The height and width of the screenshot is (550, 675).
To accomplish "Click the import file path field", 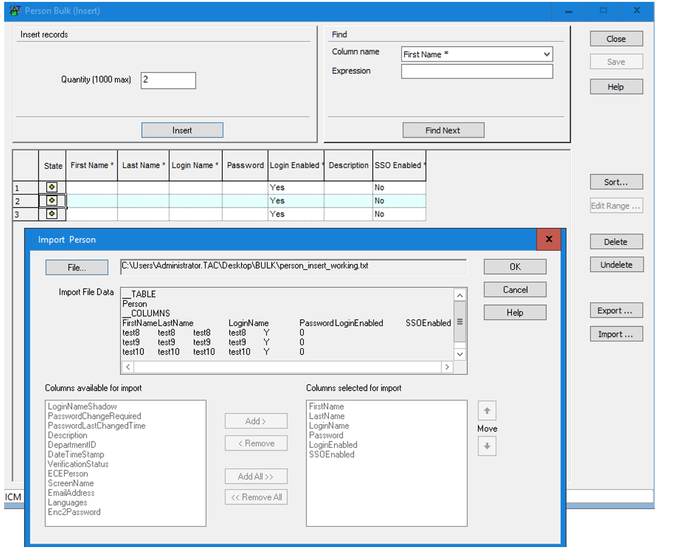I will pyautogui.click(x=293, y=266).
